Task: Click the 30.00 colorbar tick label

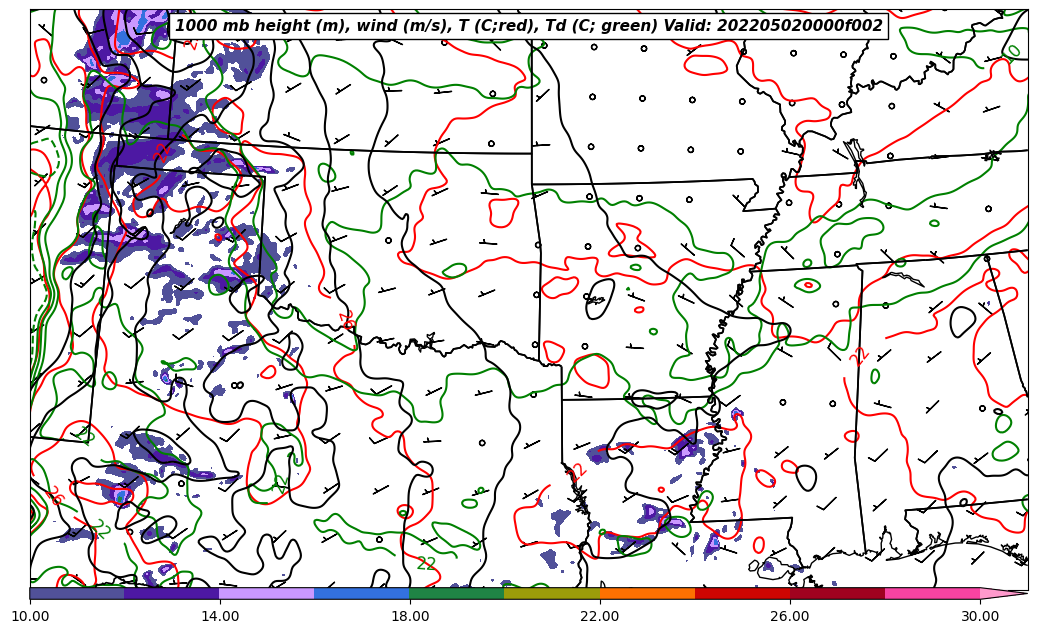Action: coord(980,616)
